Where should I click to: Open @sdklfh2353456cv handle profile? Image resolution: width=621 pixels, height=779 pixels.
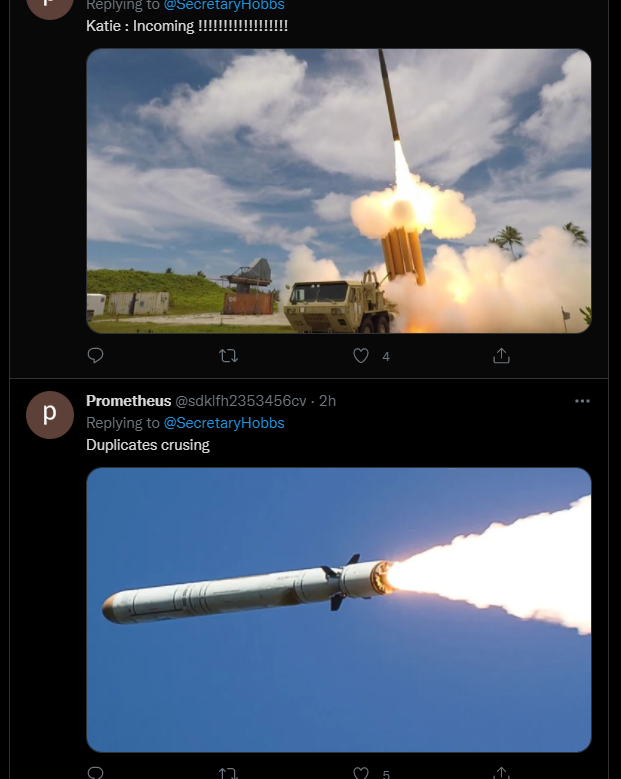tap(241, 401)
